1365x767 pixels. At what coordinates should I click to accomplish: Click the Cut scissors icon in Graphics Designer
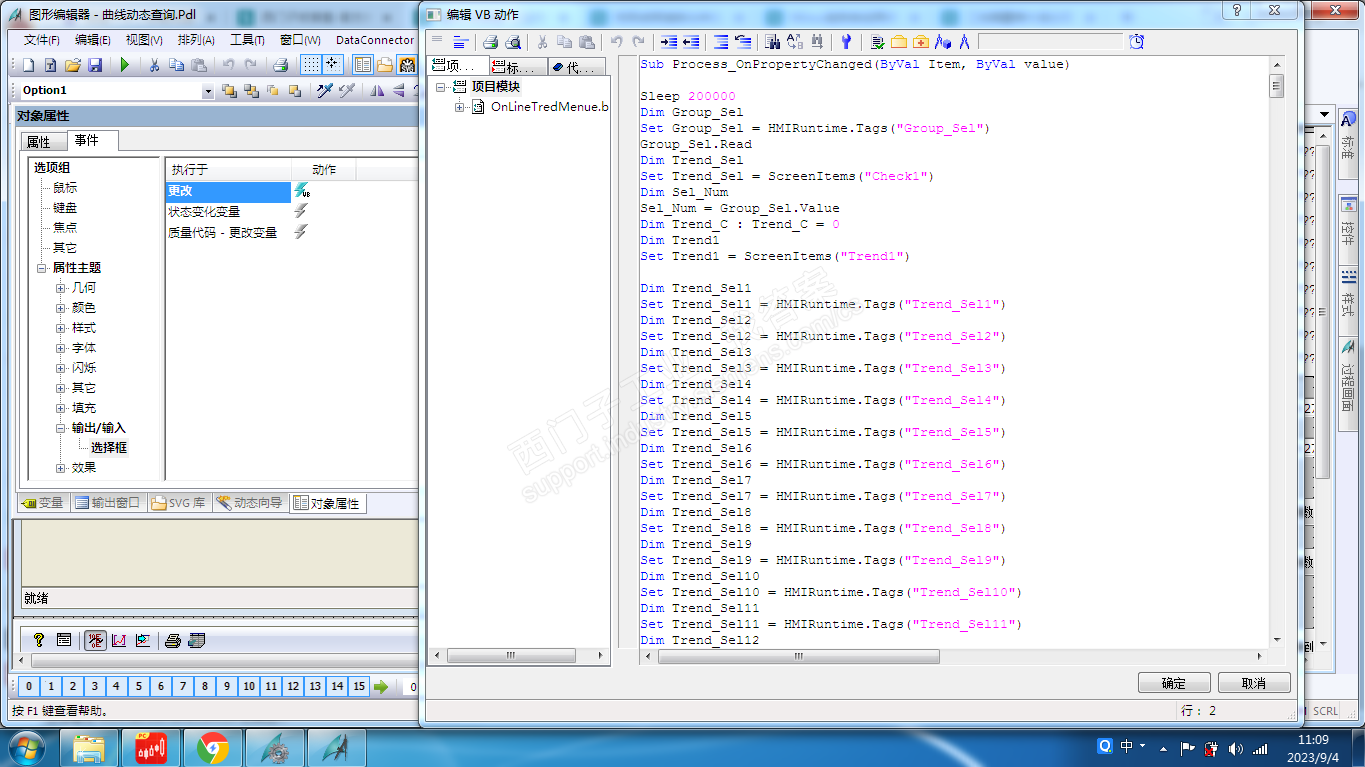(x=154, y=65)
